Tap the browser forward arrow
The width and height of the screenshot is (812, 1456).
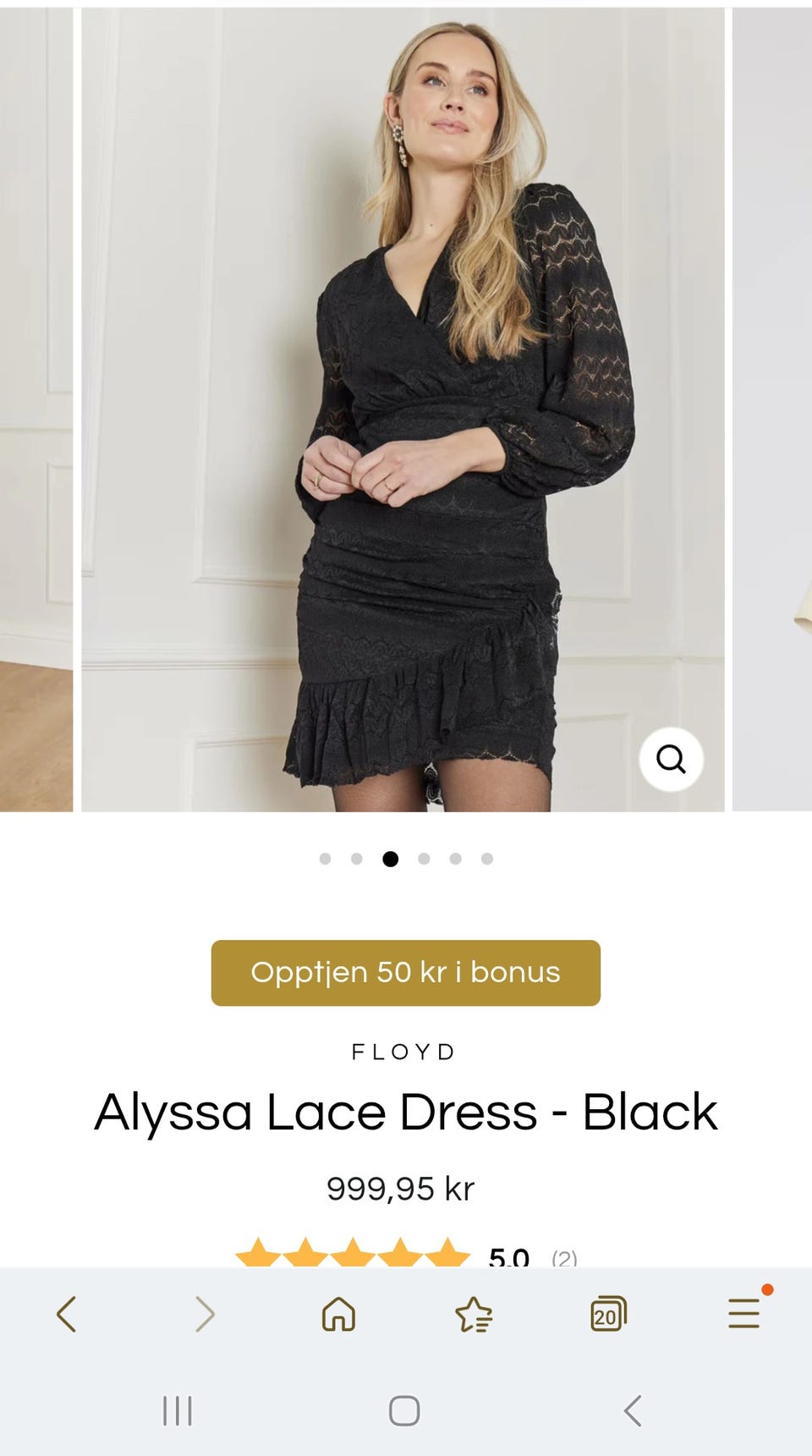(x=204, y=1314)
